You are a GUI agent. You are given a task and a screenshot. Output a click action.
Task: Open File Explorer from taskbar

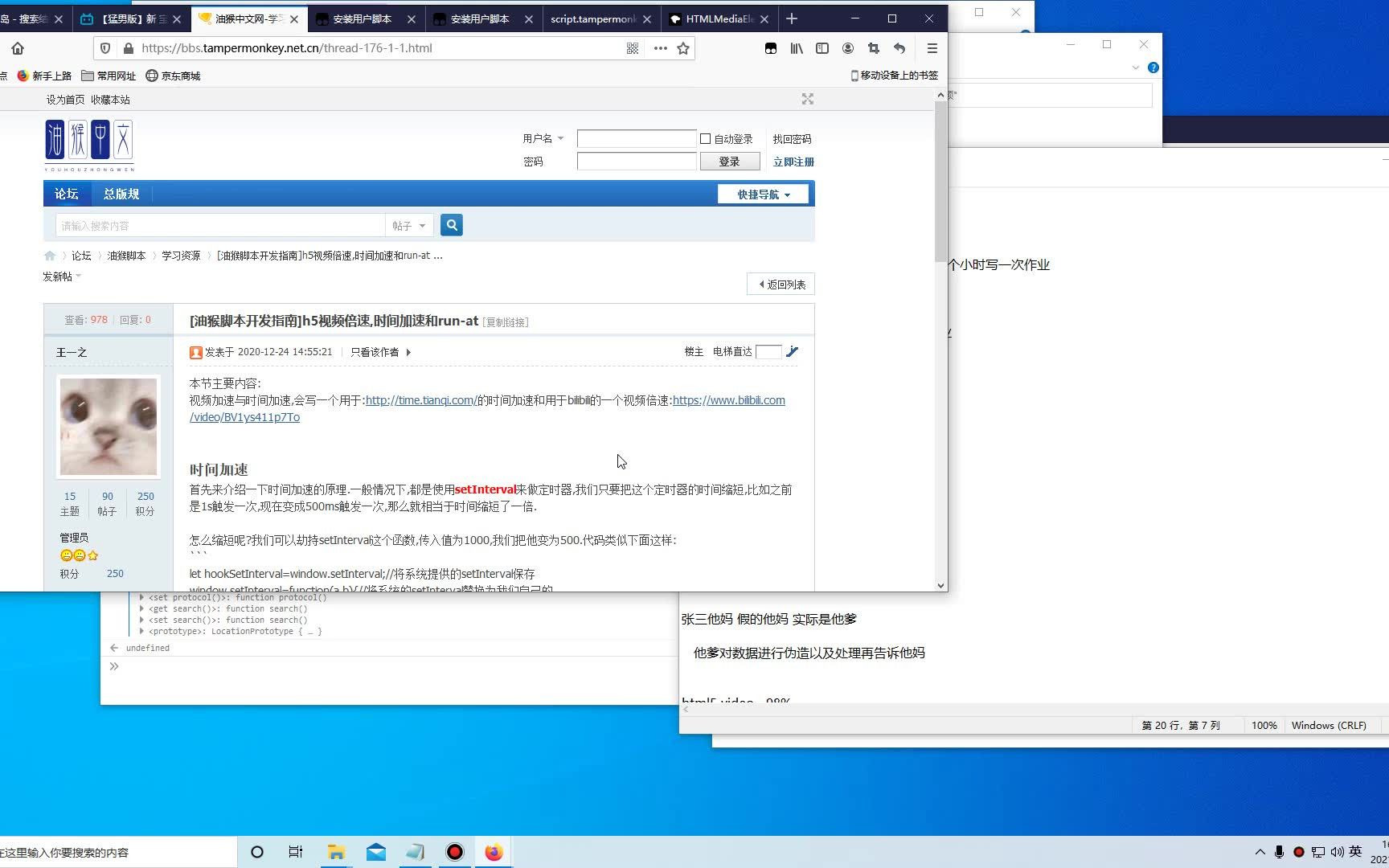coord(336,852)
